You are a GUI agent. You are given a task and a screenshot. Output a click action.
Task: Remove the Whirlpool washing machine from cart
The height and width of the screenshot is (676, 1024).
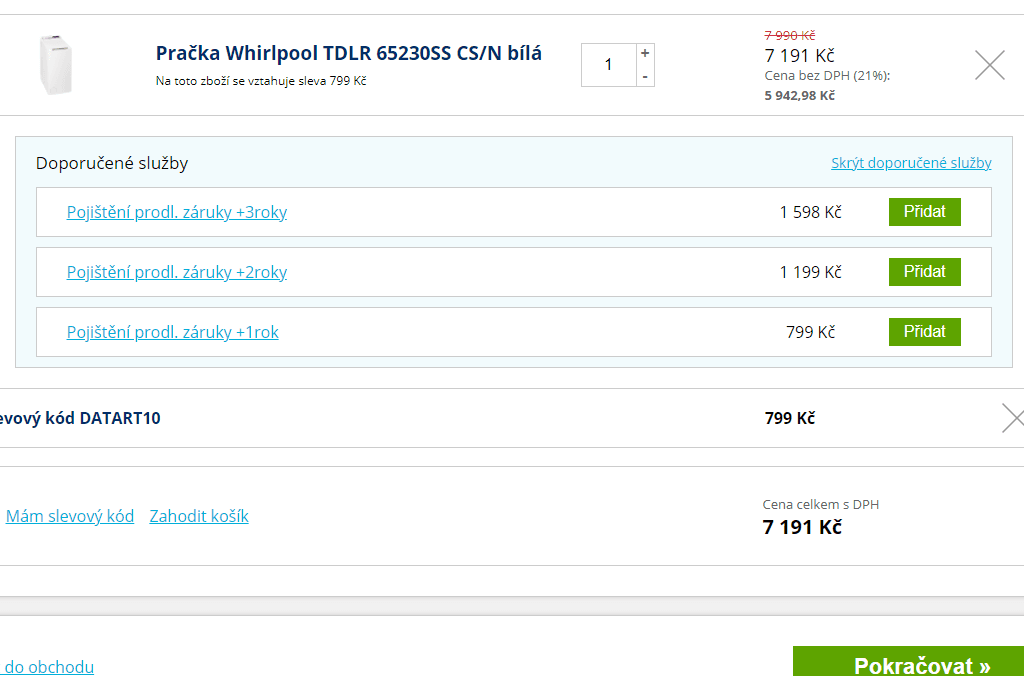point(989,65)
